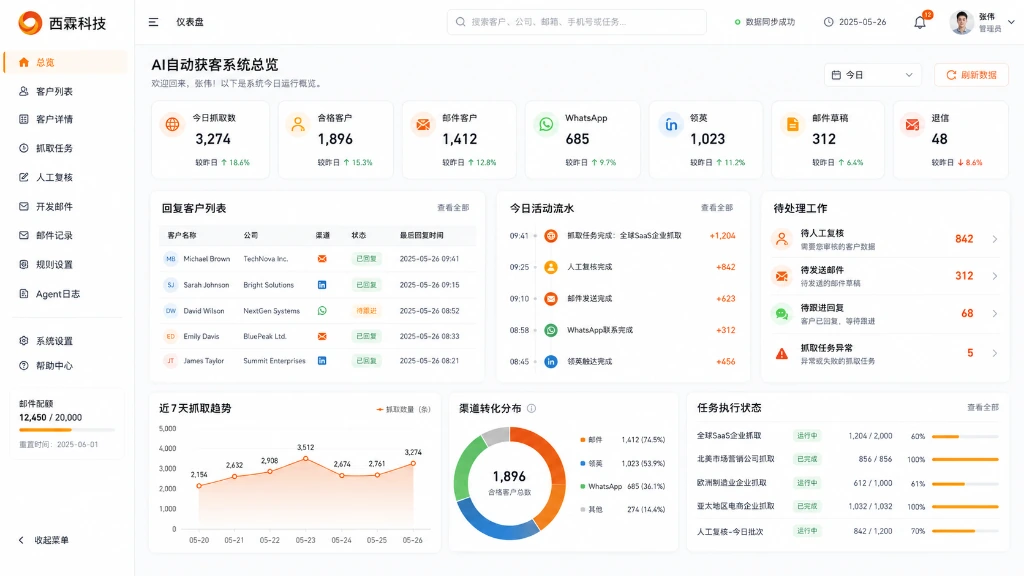Click the envelope icon on 邮件客户 card
Image resolution: width=1024 pixels, height=576 pixels.
click(423, 124)
